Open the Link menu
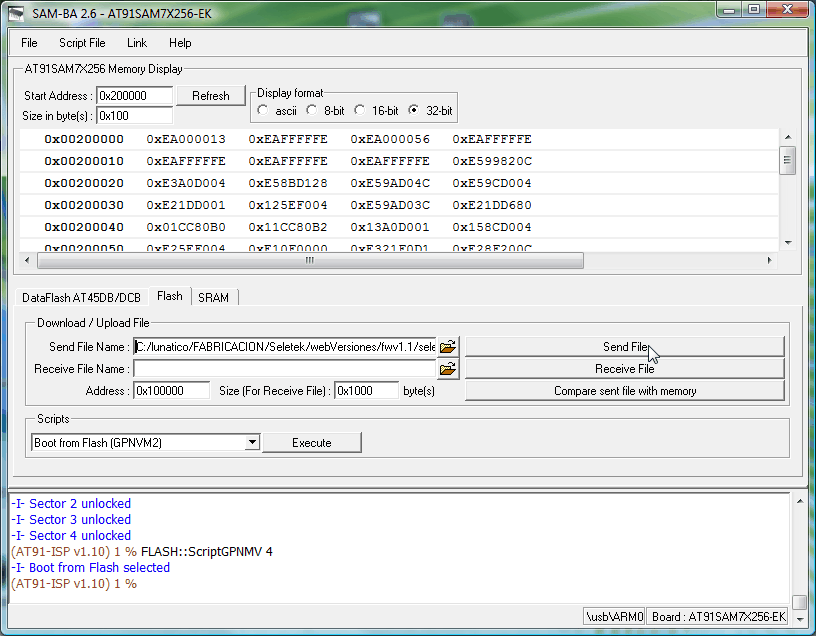The width and height of the screenshot is (816, 636). (137, 43)
